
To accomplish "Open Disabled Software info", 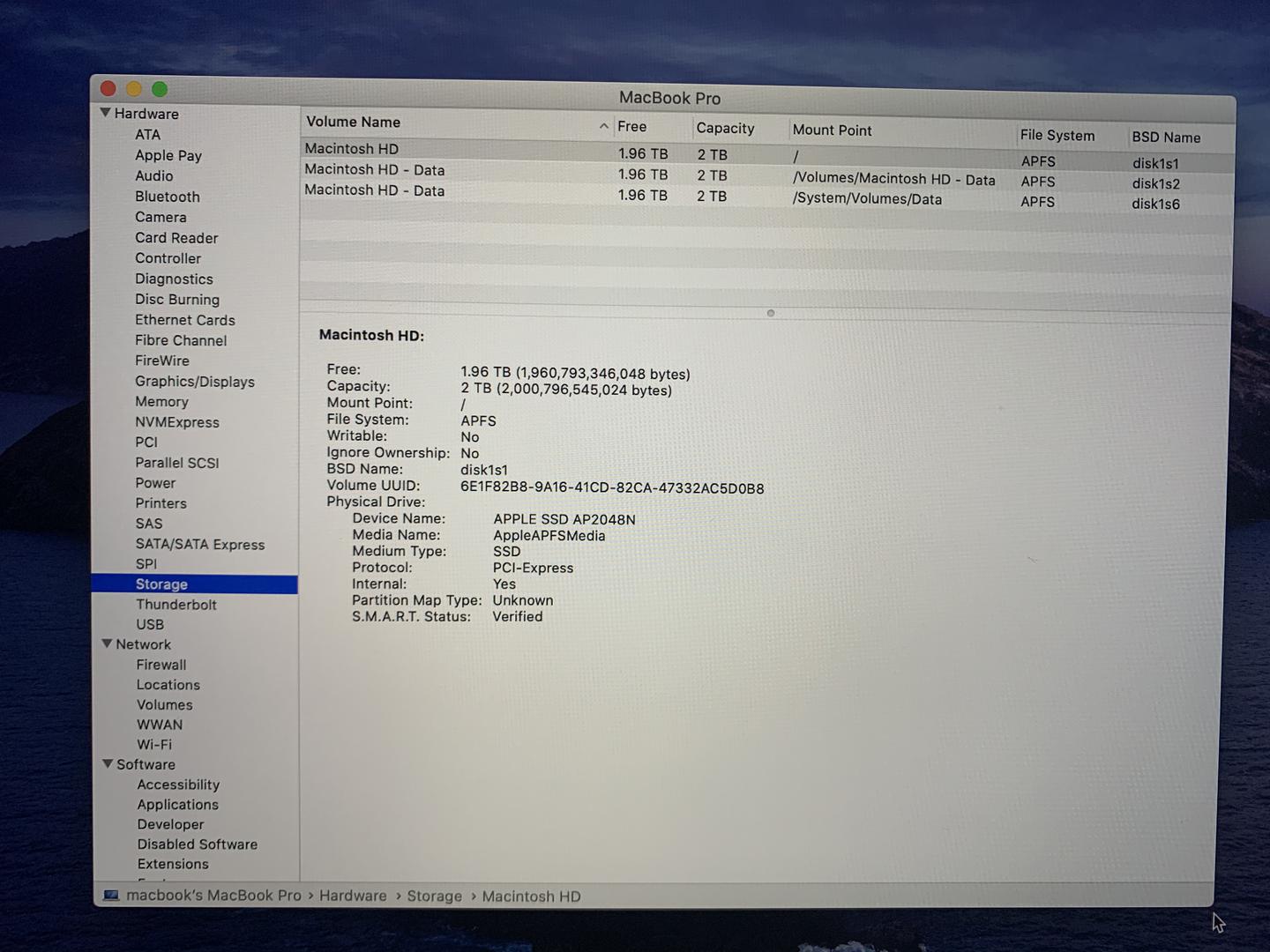I will click(198, 844).
